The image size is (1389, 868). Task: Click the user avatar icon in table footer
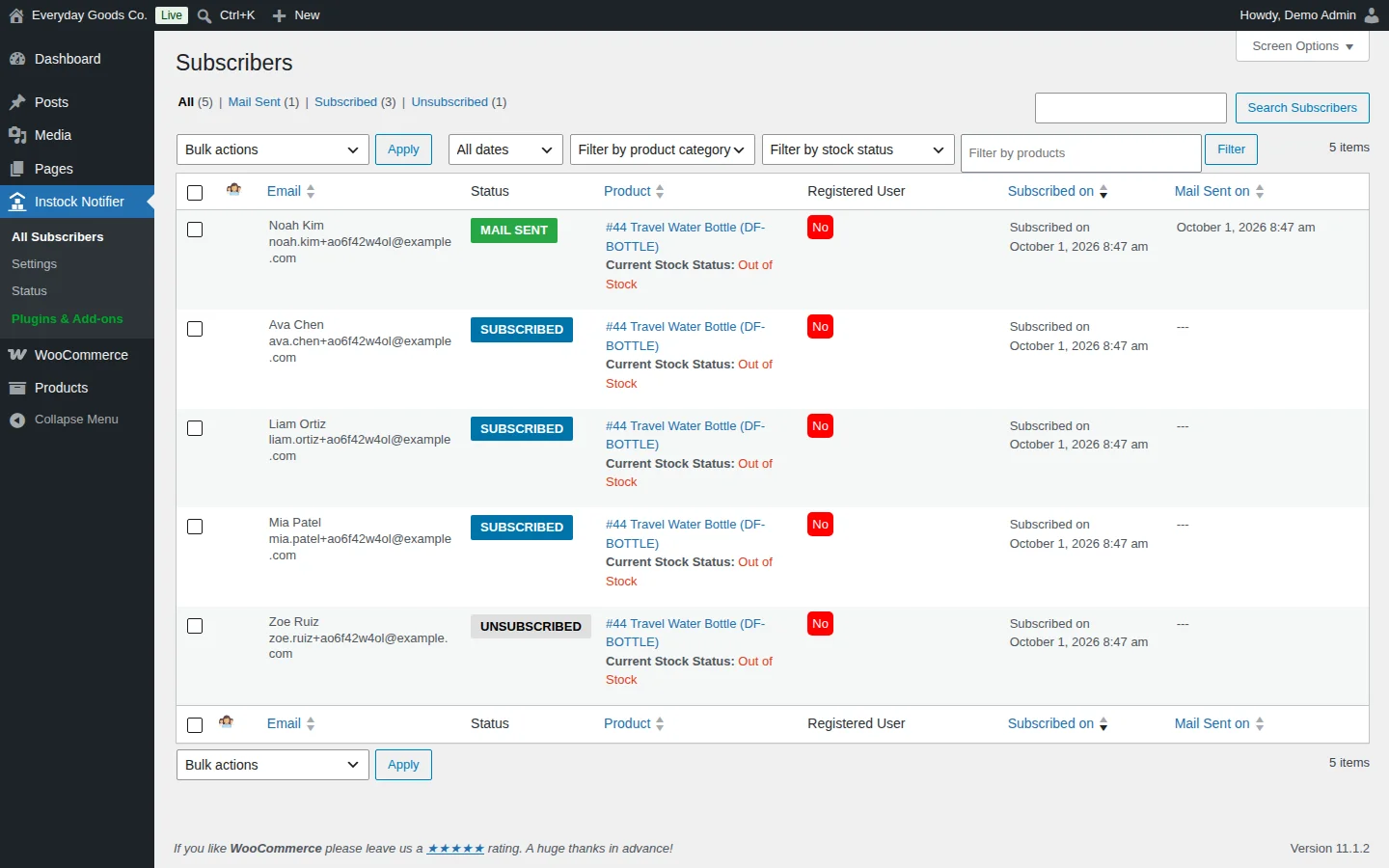pos(227,722)
